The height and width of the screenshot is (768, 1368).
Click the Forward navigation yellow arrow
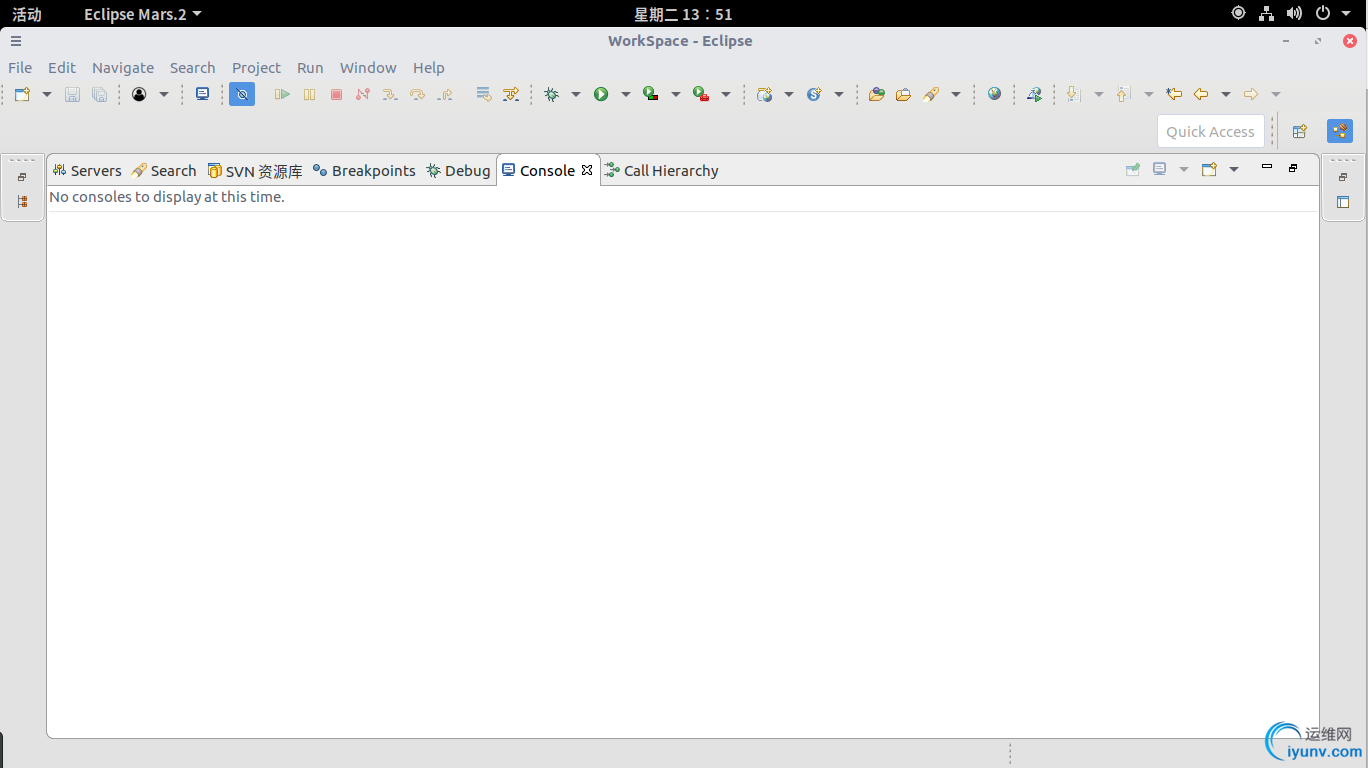[x=1251, y=94]
